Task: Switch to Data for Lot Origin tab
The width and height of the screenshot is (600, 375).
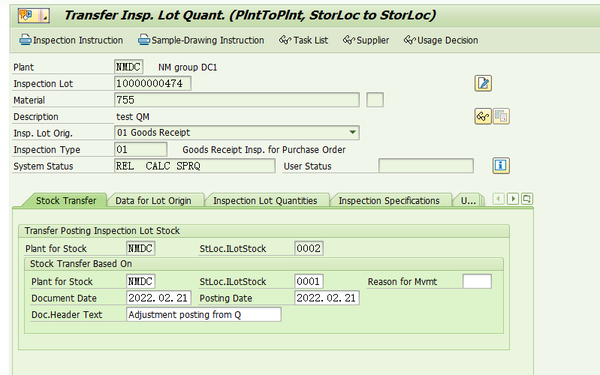Action: point(153,201)
